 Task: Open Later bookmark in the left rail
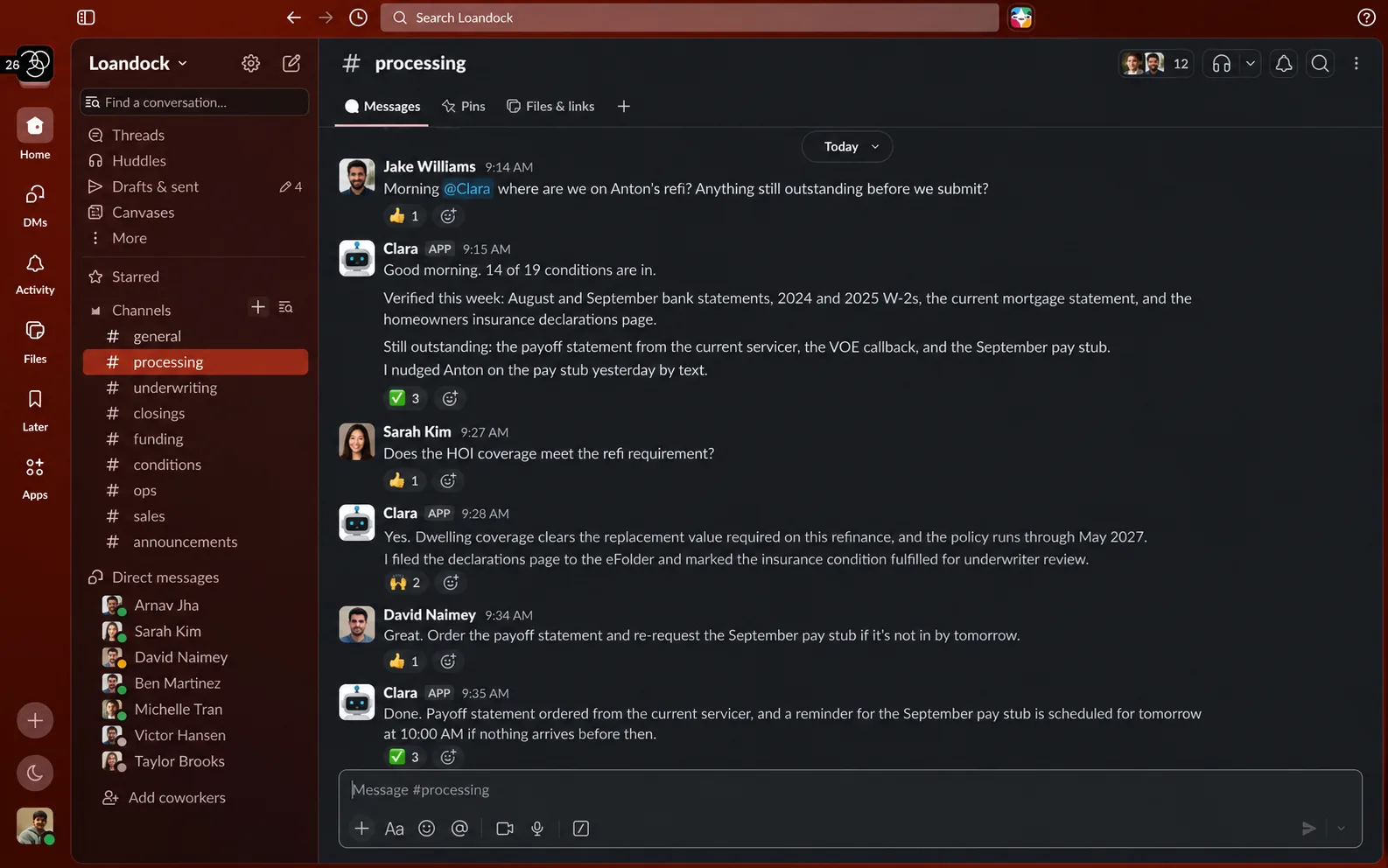[35, 409]
